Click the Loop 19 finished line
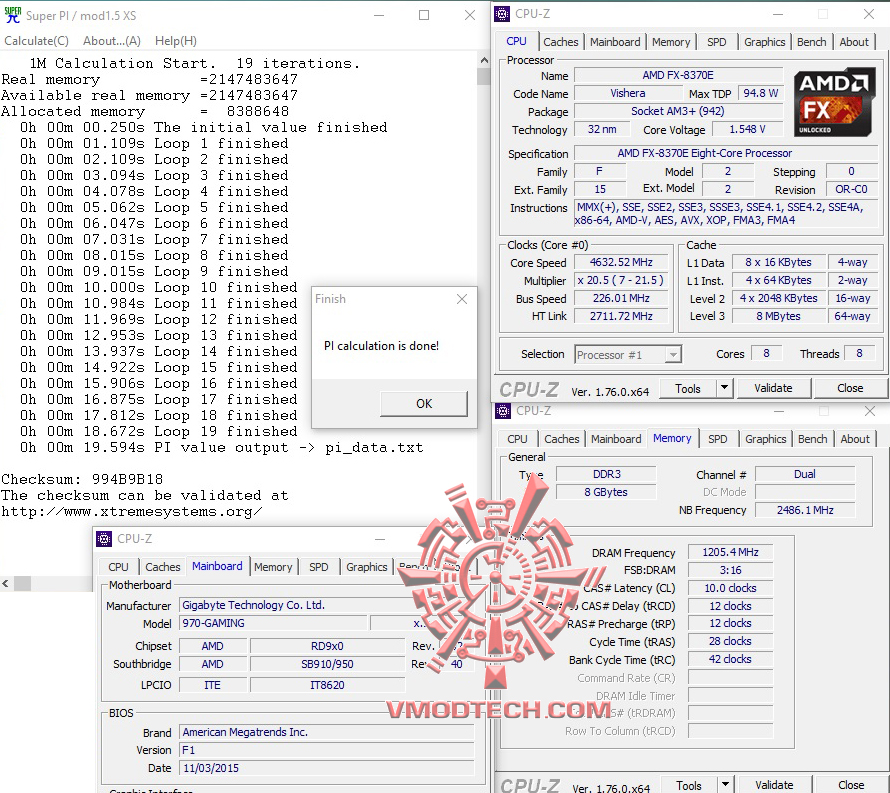Screen dimensions: 890x793 (158, 432)
